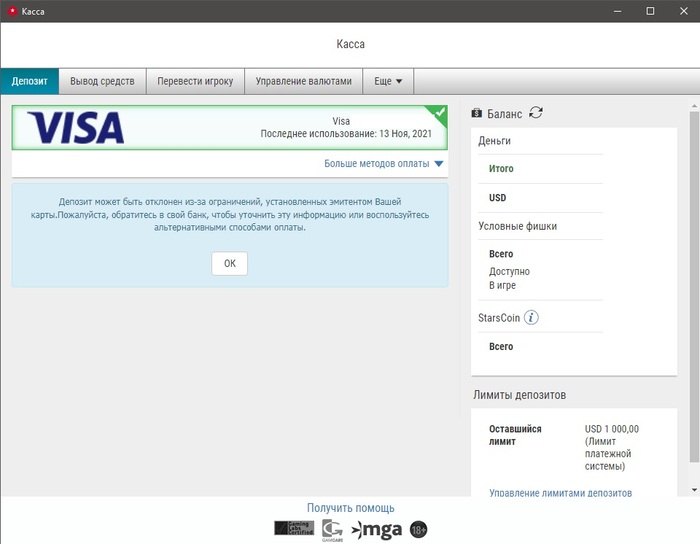
Task: Click the PokerStars logo in title bar
Action: 12,11
